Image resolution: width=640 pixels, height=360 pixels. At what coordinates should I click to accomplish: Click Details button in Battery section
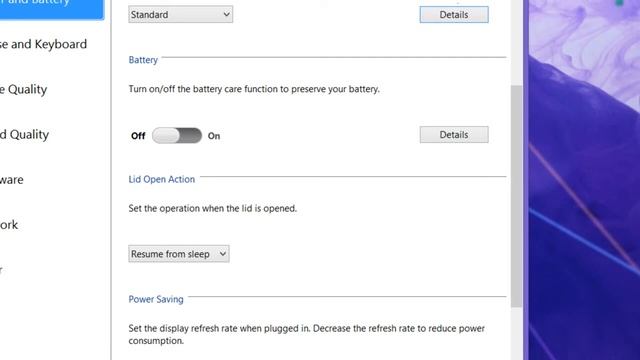point(454,135)
